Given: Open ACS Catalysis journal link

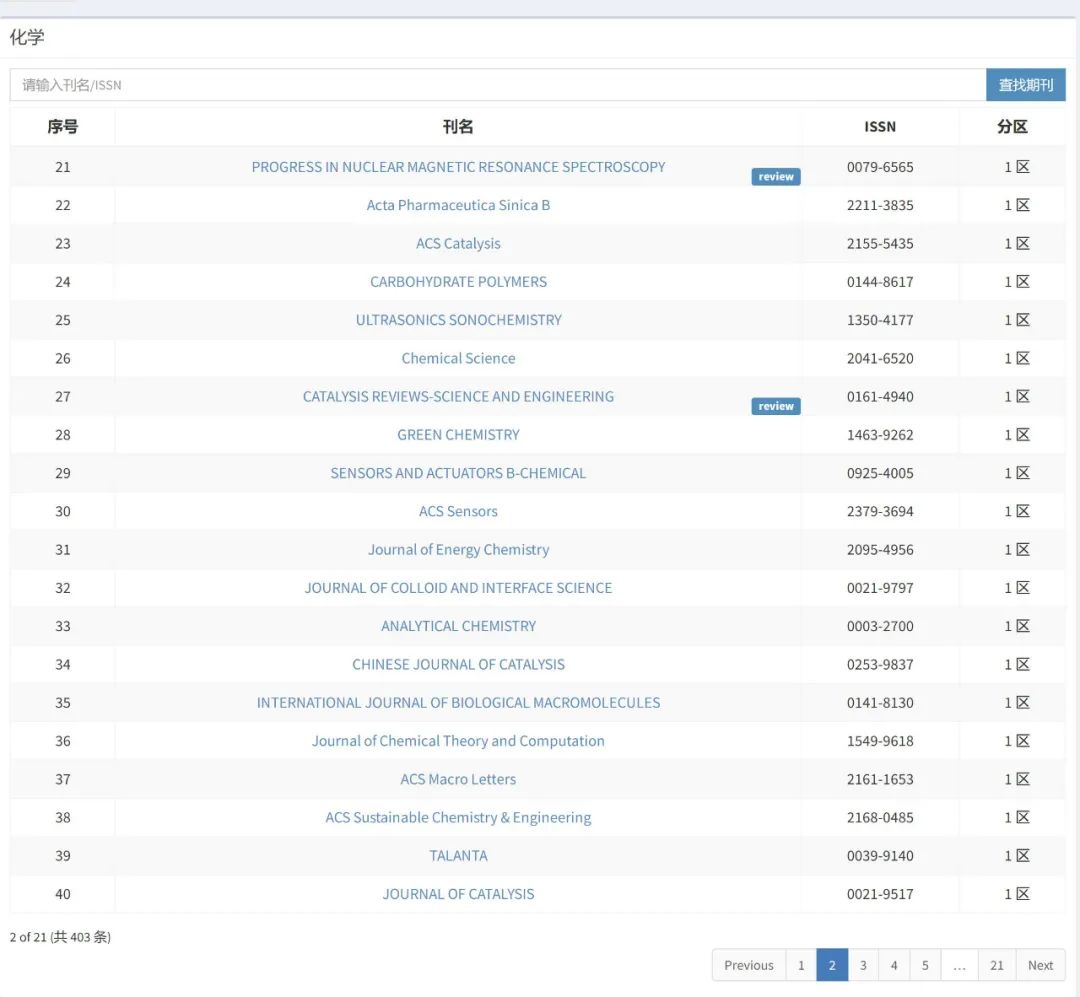Looking at the screenshot, I should pyautogui.click(x=458, y=244).
